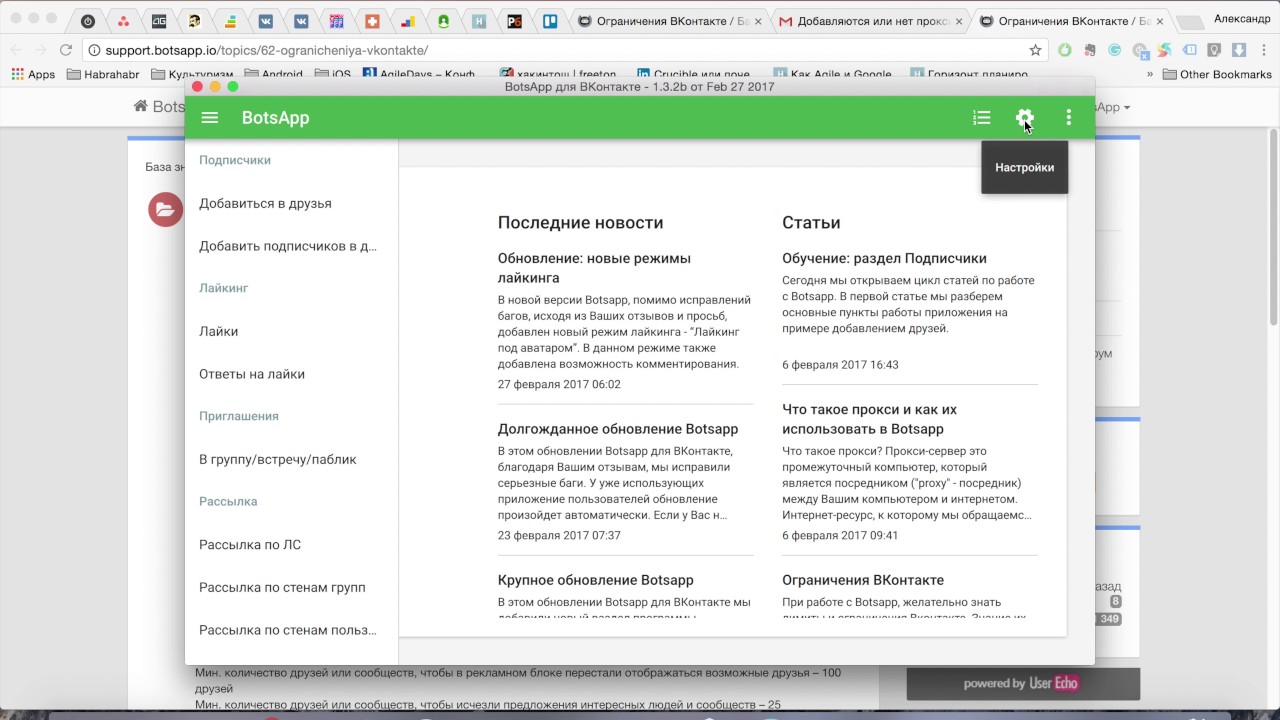This screenshot has height=720, width=1280.
Task: Open the Android bookmarks folder
Action: (x=274, y=74)
